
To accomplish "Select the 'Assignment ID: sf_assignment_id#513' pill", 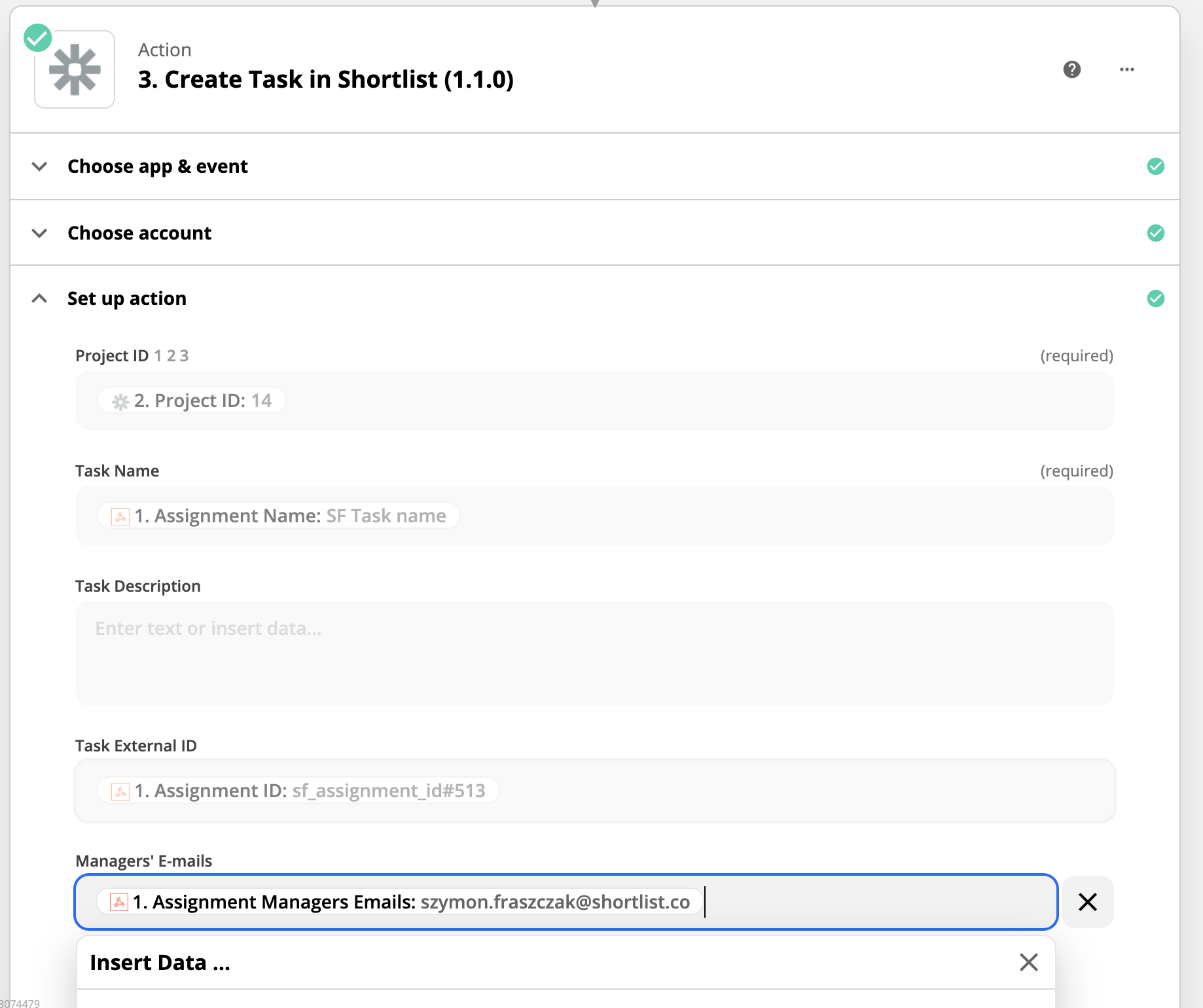I will coord(298,791).
